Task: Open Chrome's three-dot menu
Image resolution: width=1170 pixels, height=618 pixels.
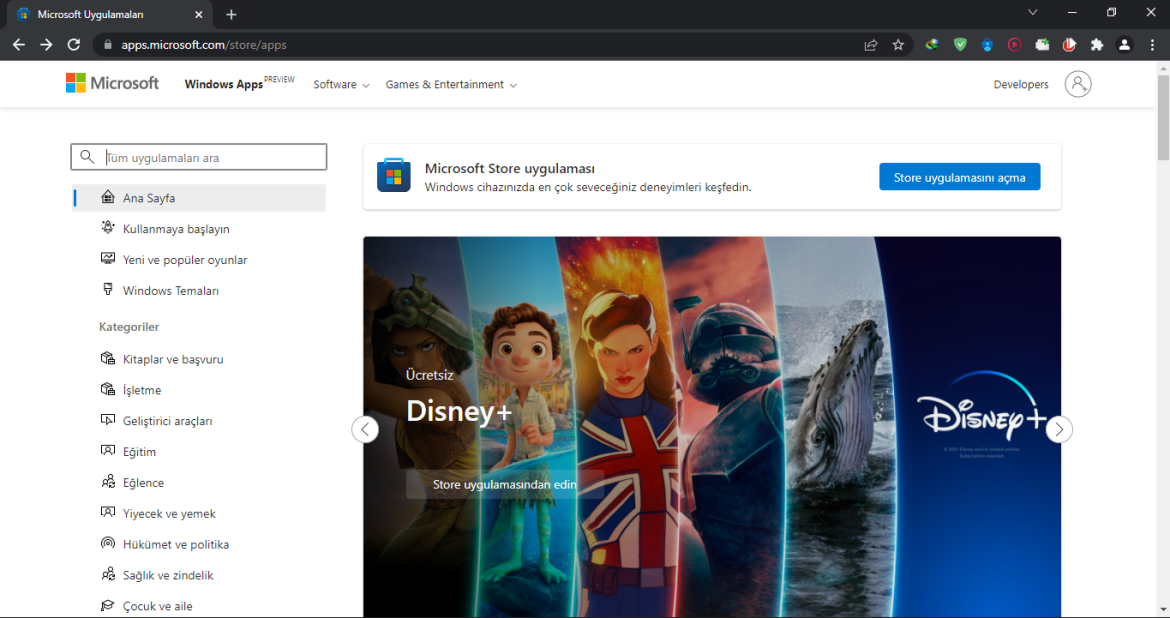Action: 1152,45
